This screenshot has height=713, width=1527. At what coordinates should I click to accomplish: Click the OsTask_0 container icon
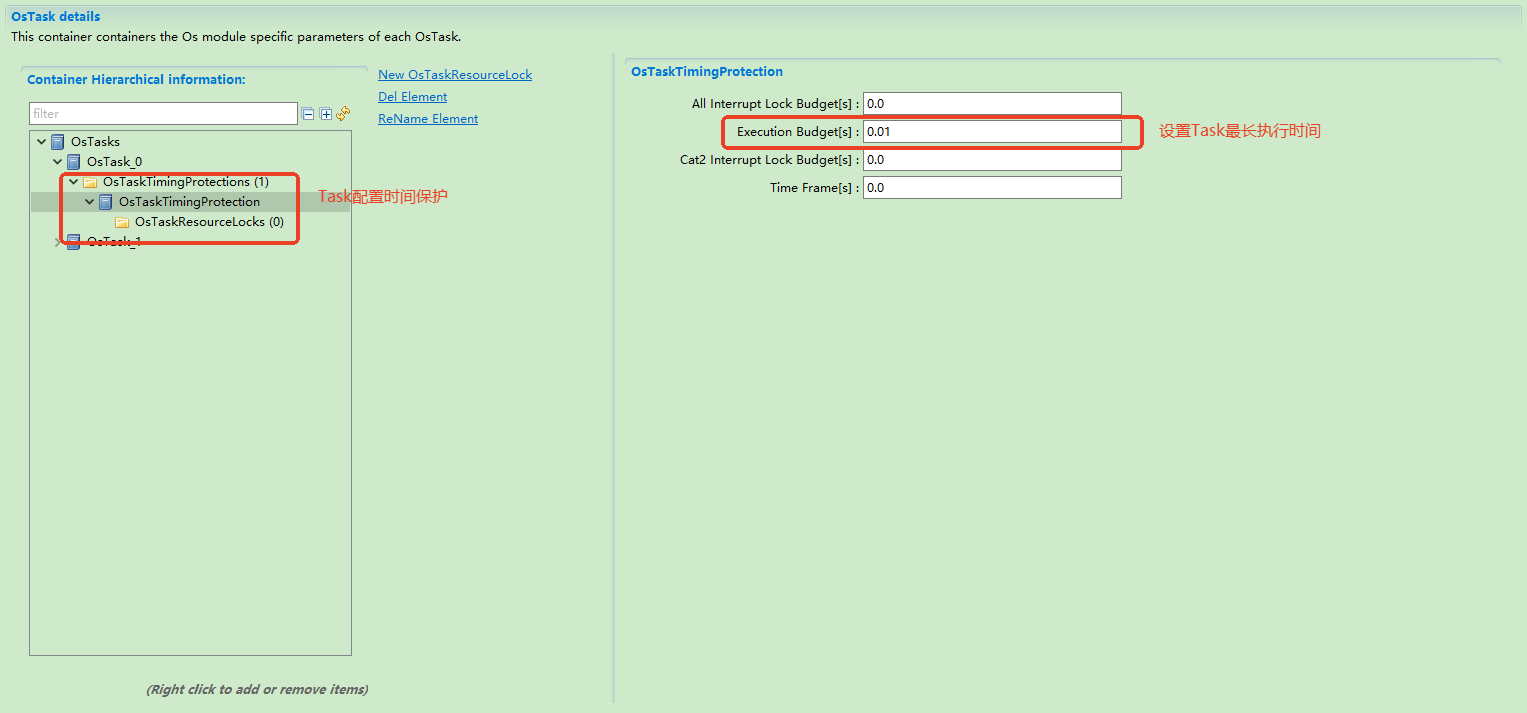(74, 162)
